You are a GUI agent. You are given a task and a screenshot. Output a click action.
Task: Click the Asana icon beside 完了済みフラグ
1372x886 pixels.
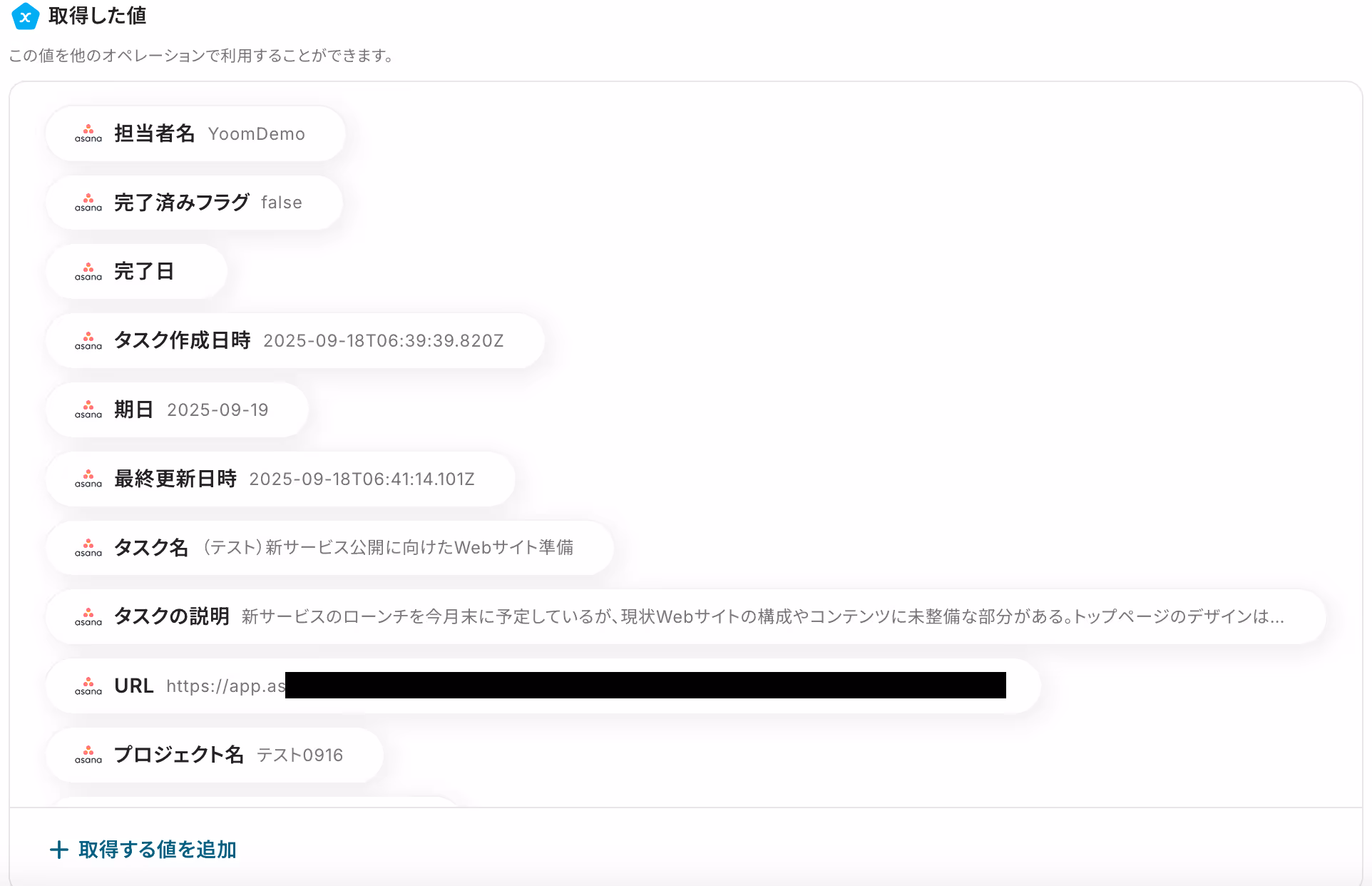click(x=88, y=203)
